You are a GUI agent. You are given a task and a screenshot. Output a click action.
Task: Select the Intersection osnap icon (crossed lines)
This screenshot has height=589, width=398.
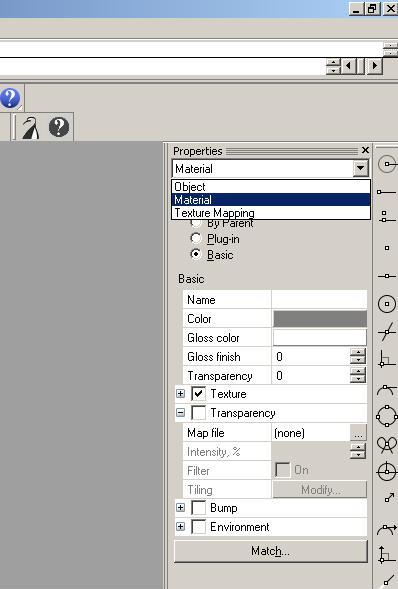[x=387, y=332]
